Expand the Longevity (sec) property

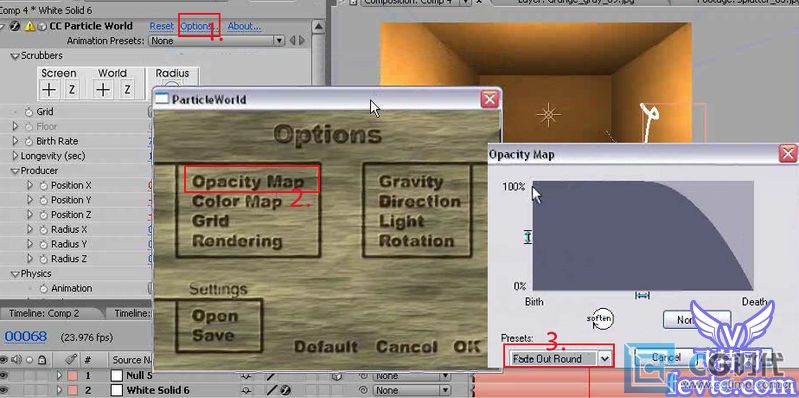pyautogui.click(x=15, y=156)
